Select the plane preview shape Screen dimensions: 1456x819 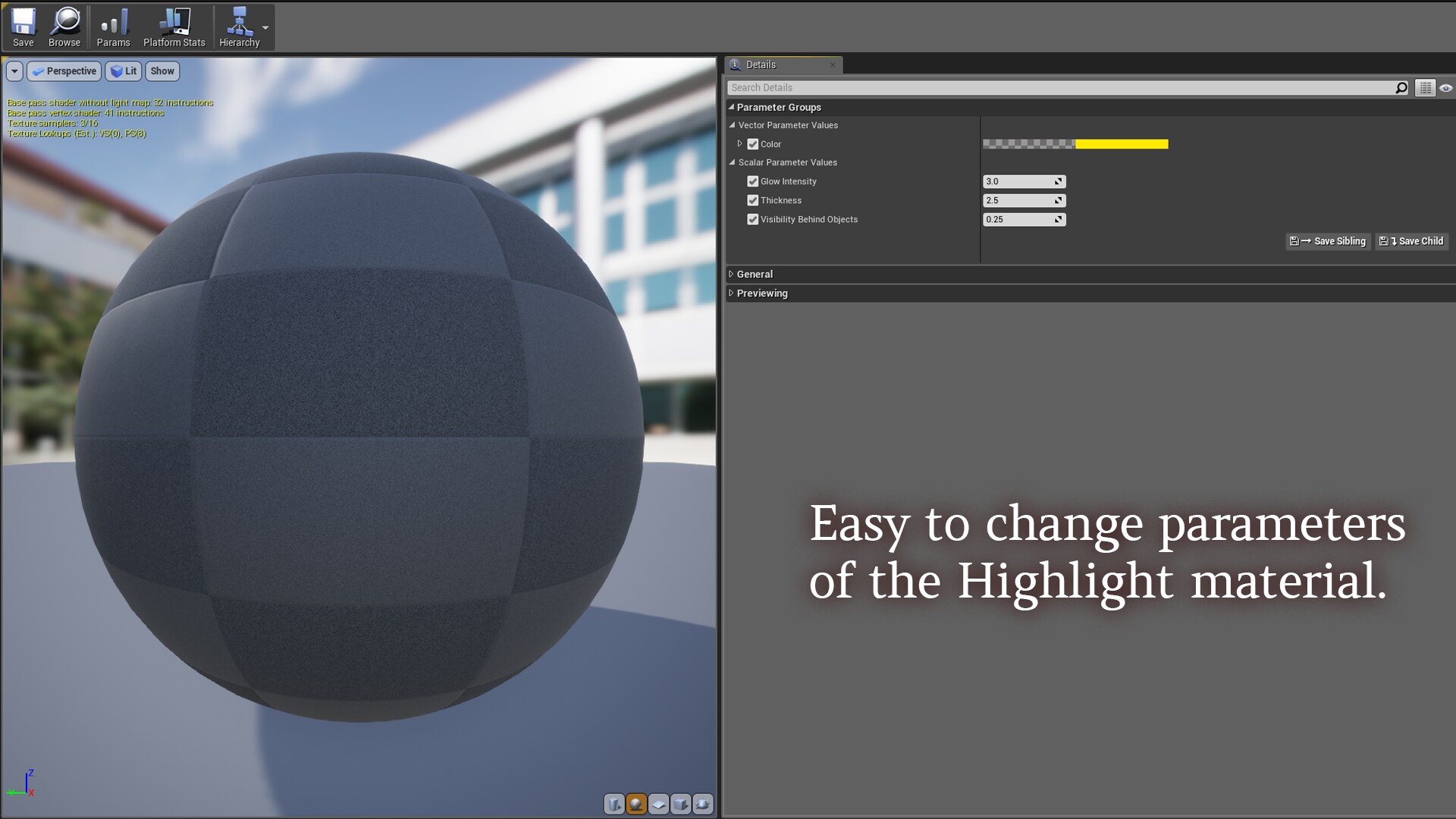coord(658,804)
